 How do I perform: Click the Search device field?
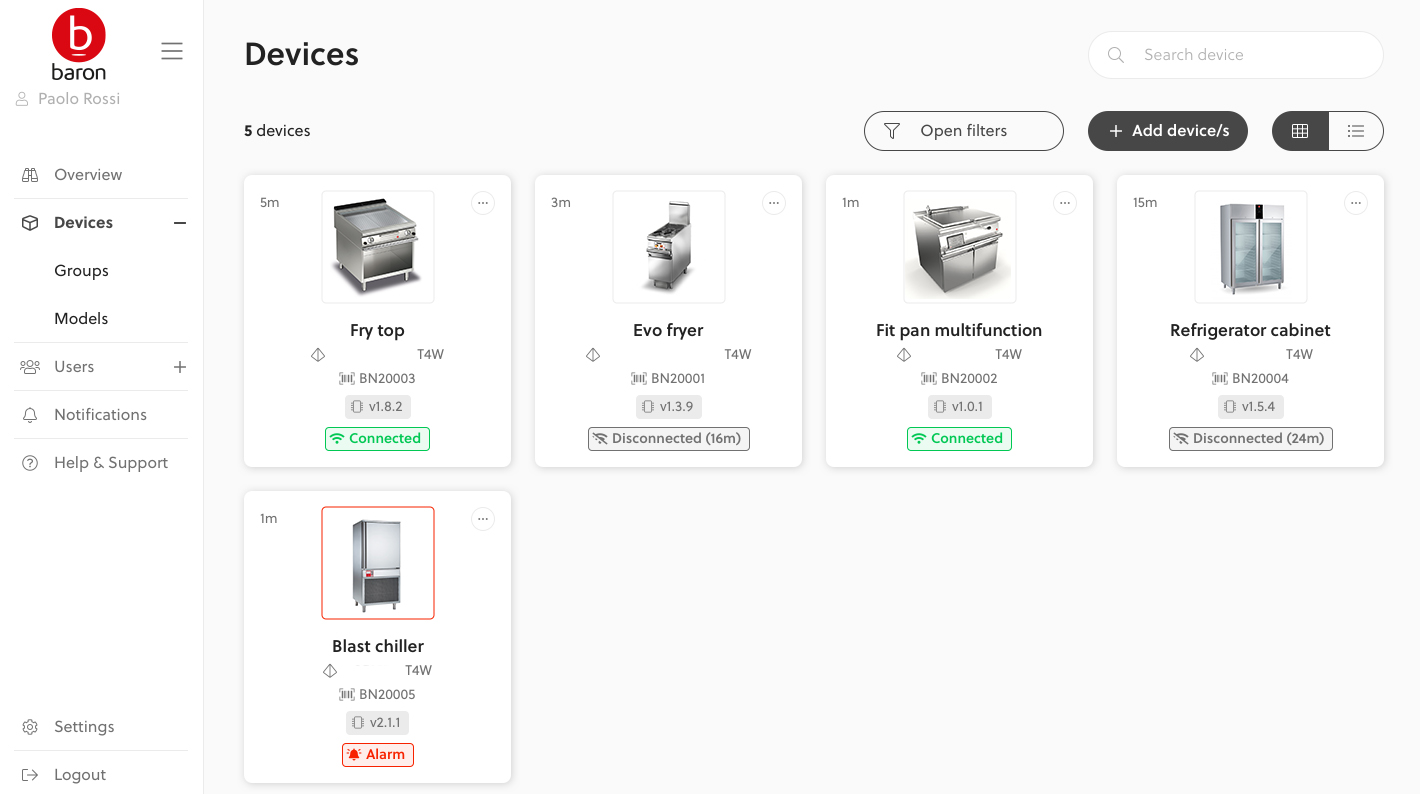coord(1236,55)
